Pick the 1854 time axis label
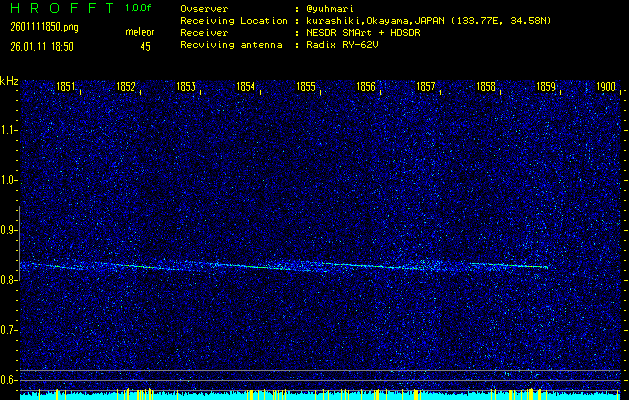The width and height of the screenshot is (629, 400). (x=246, y=87)
